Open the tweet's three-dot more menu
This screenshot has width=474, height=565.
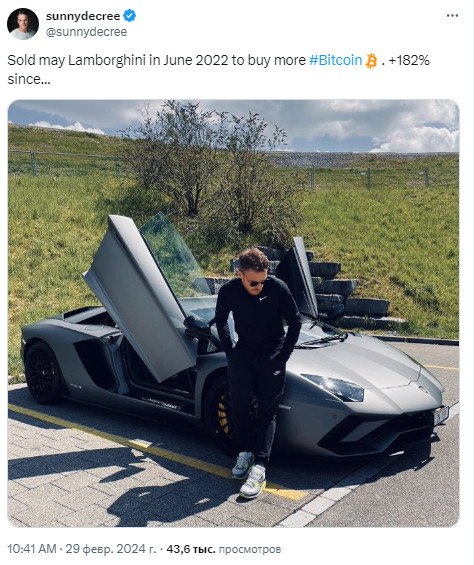[x=452, y=16]
